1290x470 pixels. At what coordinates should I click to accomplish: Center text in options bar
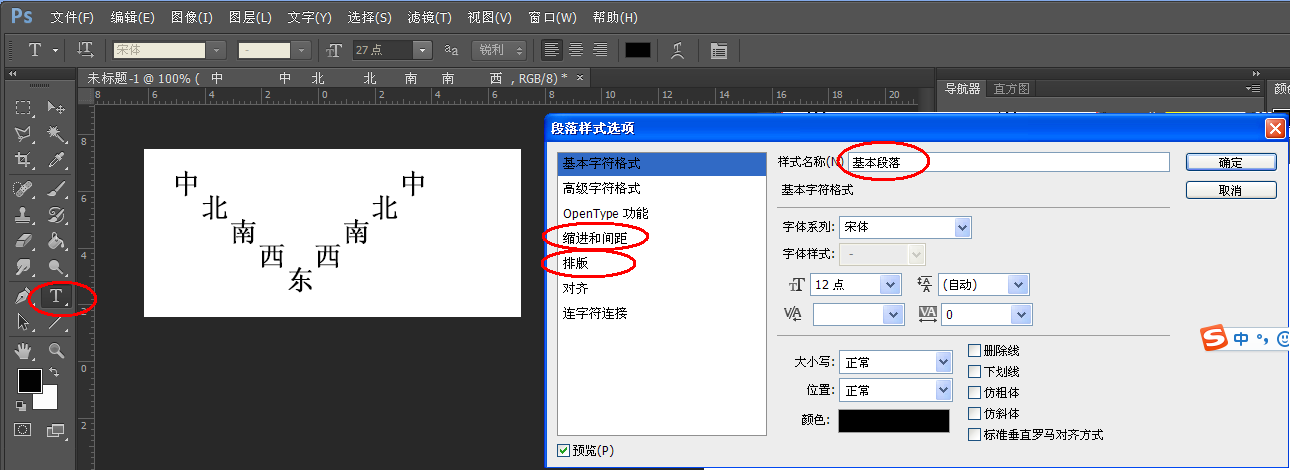click(x=576, y=50)
